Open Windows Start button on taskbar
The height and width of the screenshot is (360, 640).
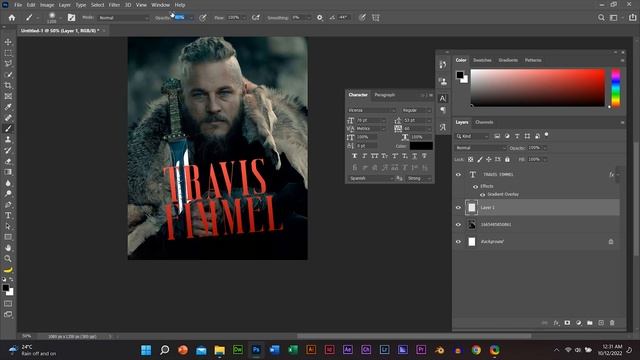coord(146,350)
